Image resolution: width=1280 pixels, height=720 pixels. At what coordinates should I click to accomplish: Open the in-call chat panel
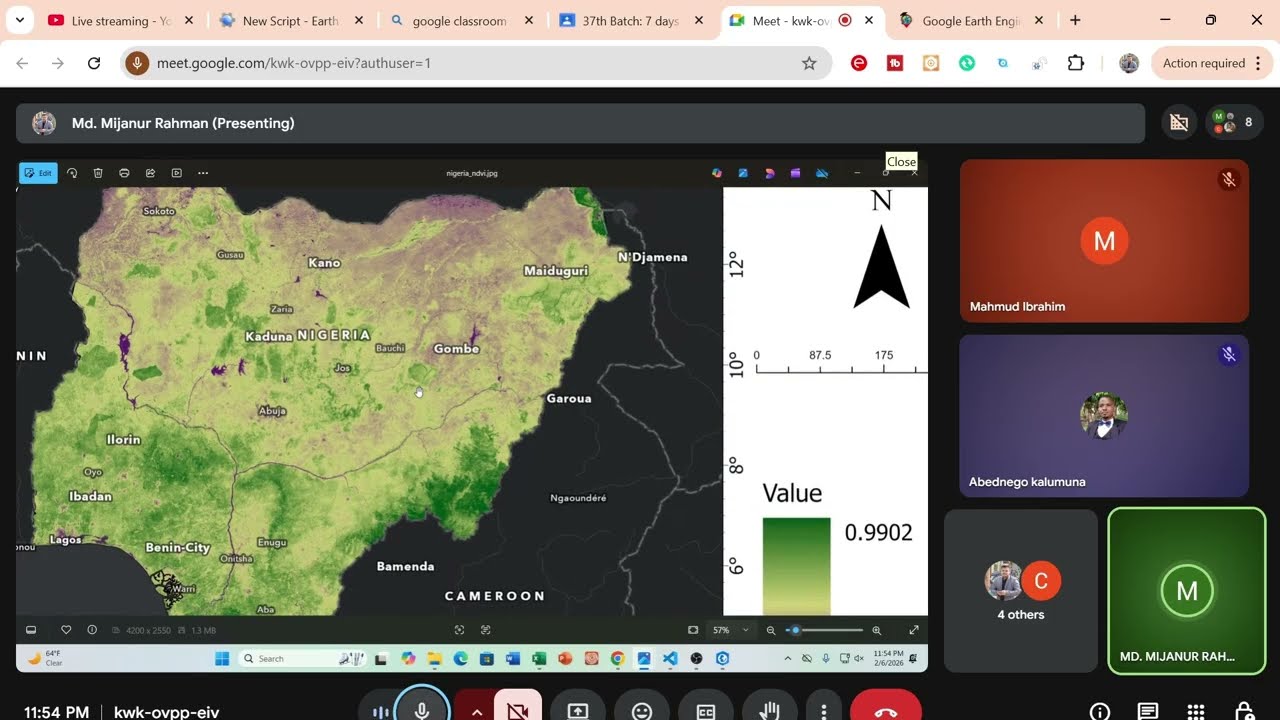(1148, 712)
